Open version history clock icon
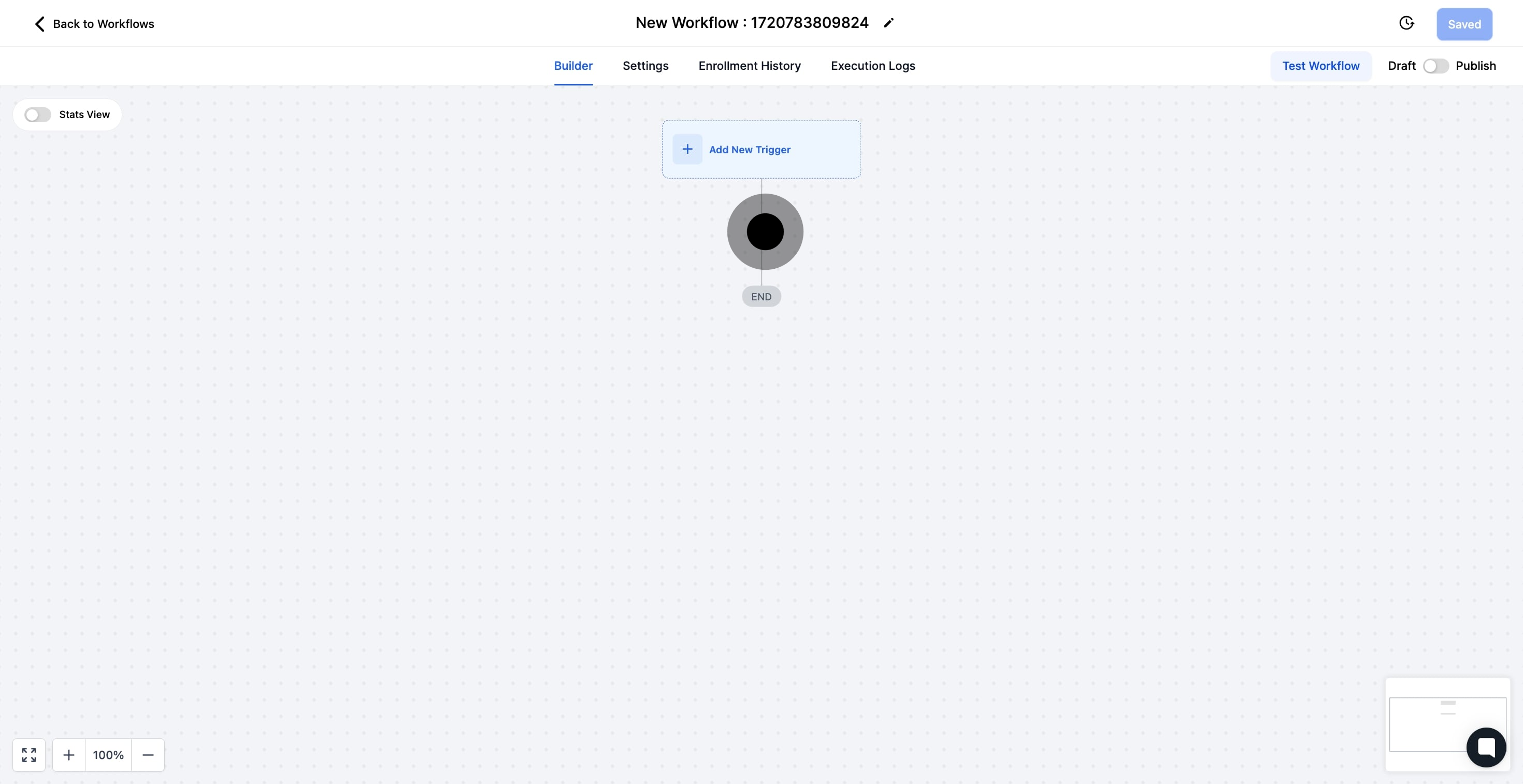Image resolution: width=1523 pixels, height=784 pixels. 1406,23
